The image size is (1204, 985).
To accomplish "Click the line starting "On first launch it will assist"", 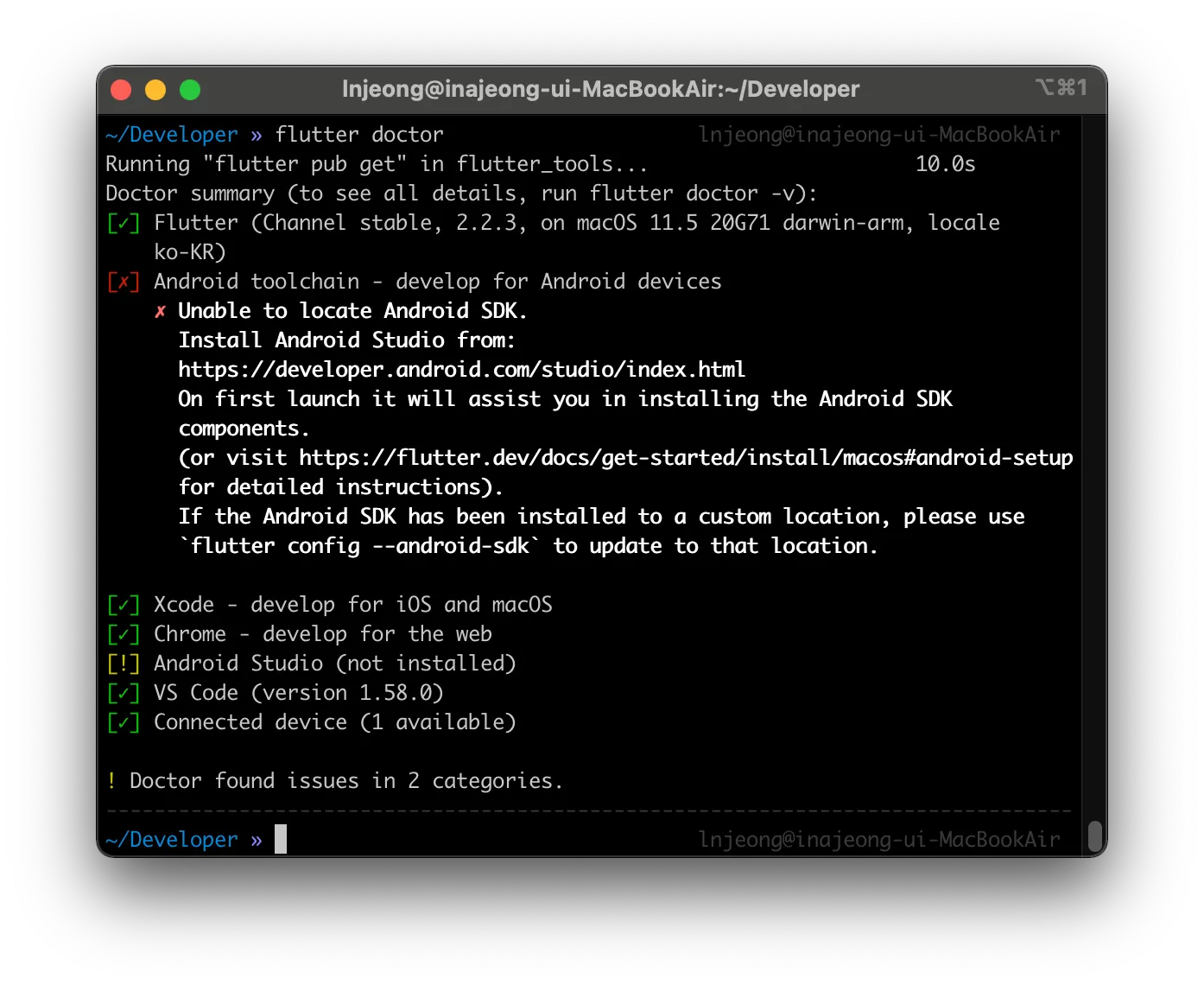I will coord(566,399).
